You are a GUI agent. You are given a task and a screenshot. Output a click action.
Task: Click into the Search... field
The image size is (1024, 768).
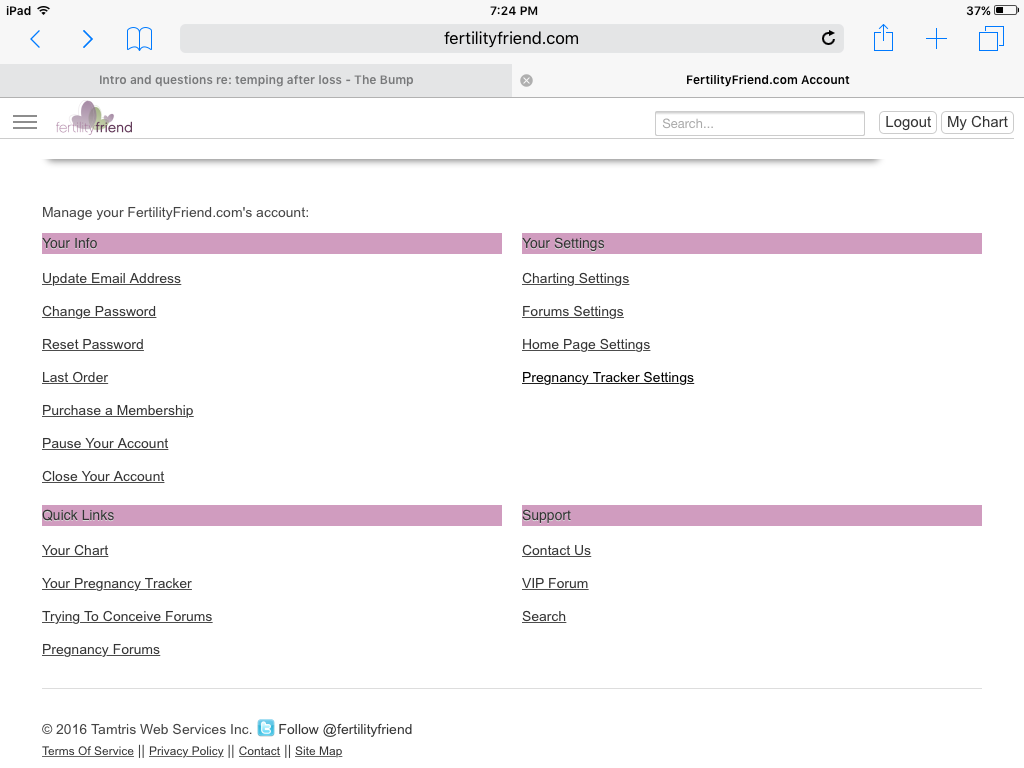point(760,123)
